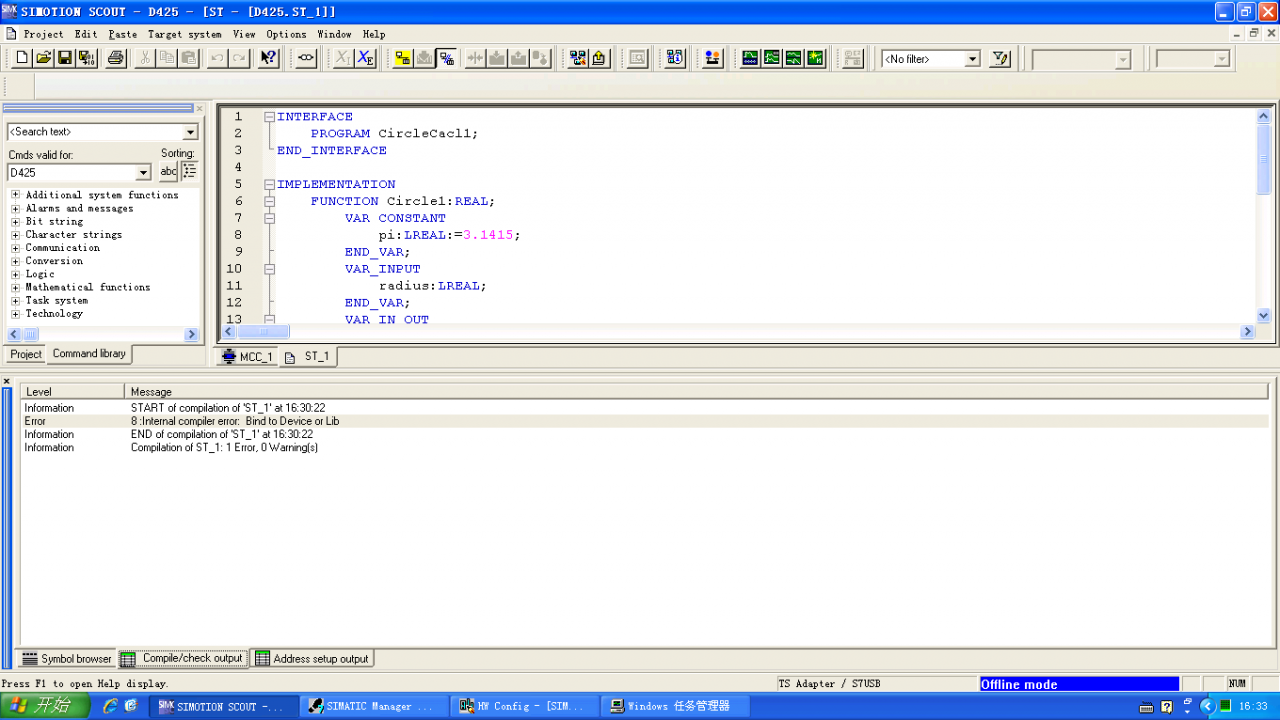The image size is (1280, 720).
Task: Open the Symbol browser tab
Action: click(67, 659)
